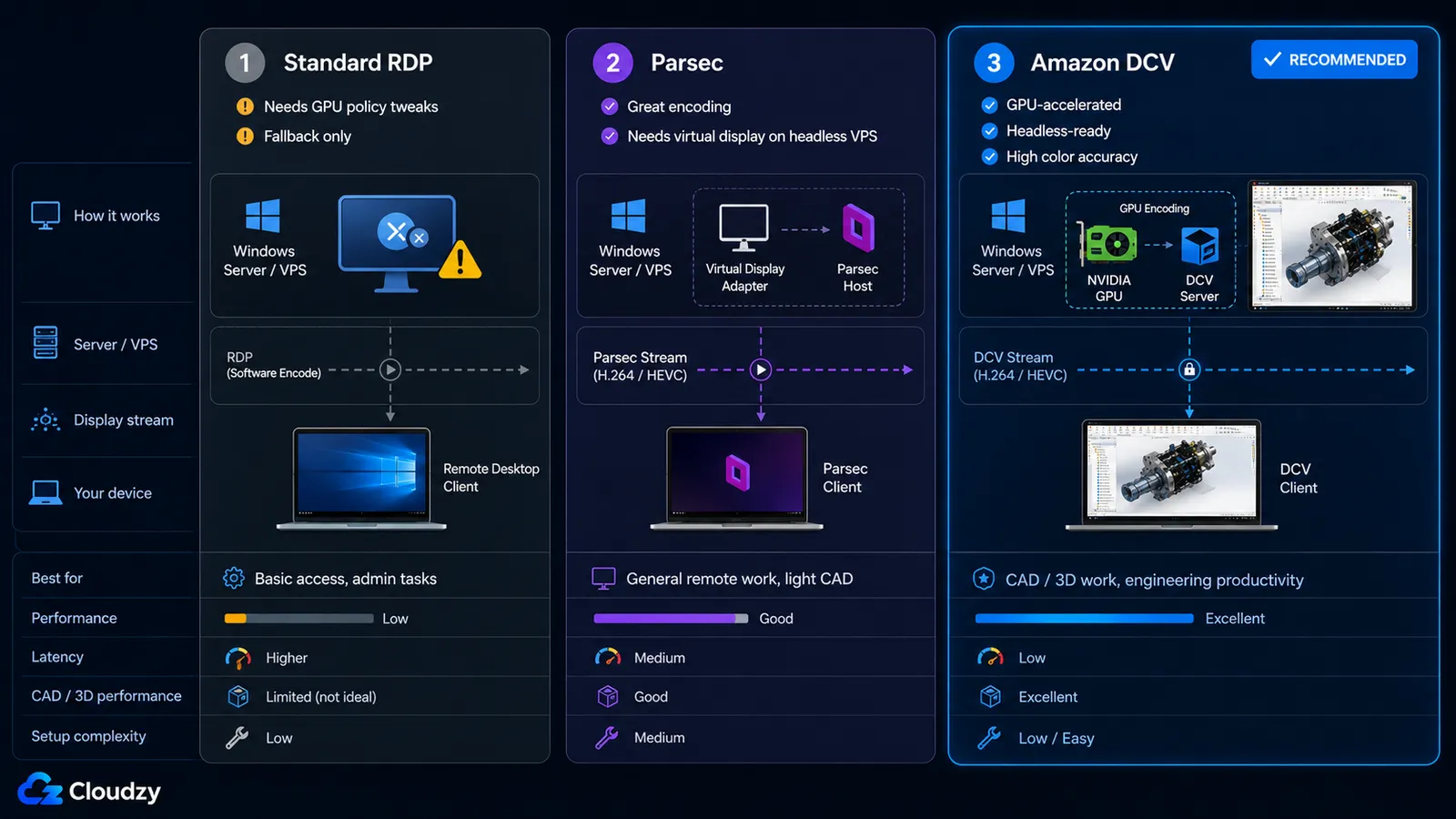This screenshot has width=1456, height=819.
Task: Click the Cloudzy cloud logo
Action: [x=40, y=789]
